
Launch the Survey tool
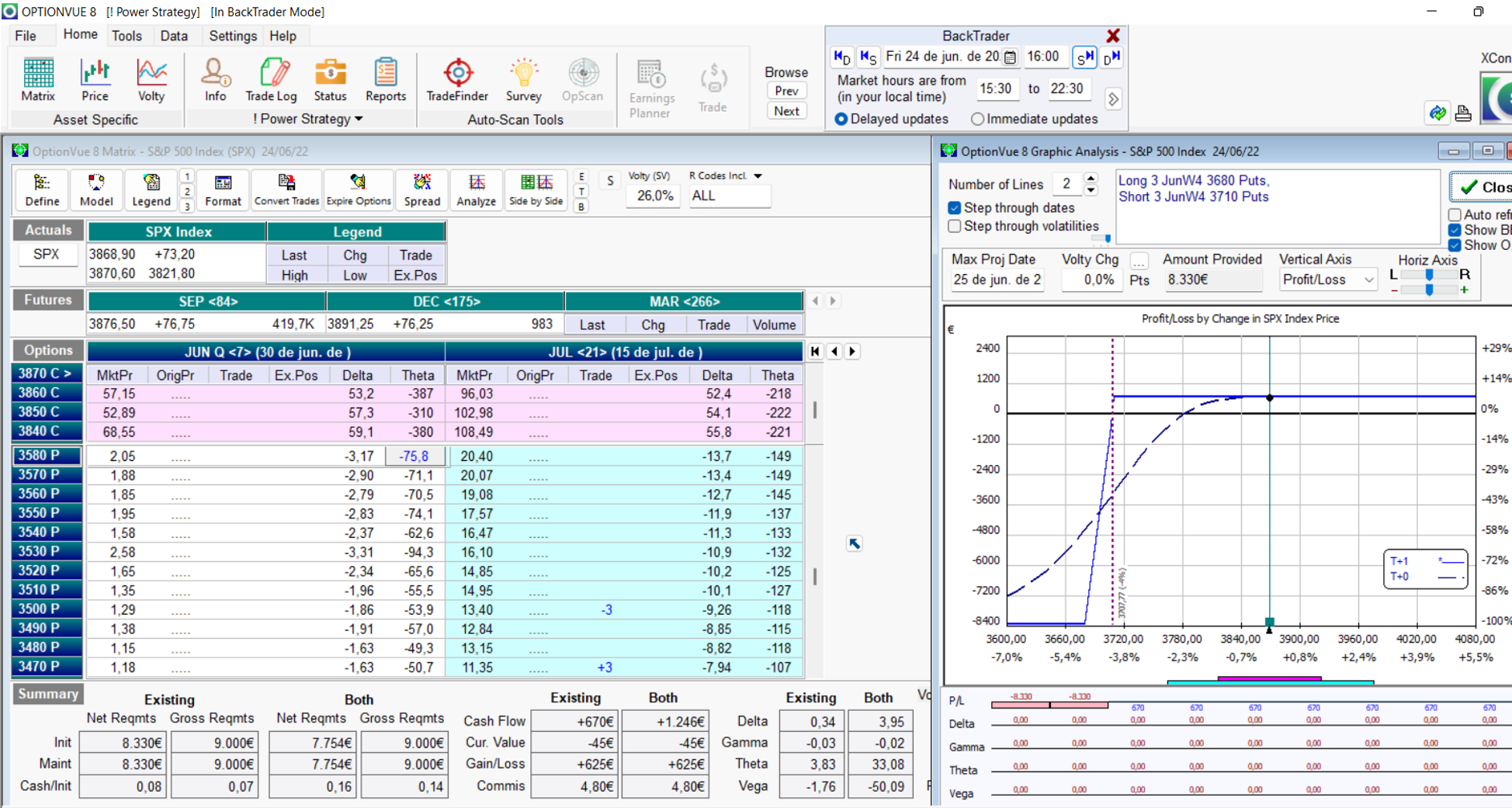(523, 80)
